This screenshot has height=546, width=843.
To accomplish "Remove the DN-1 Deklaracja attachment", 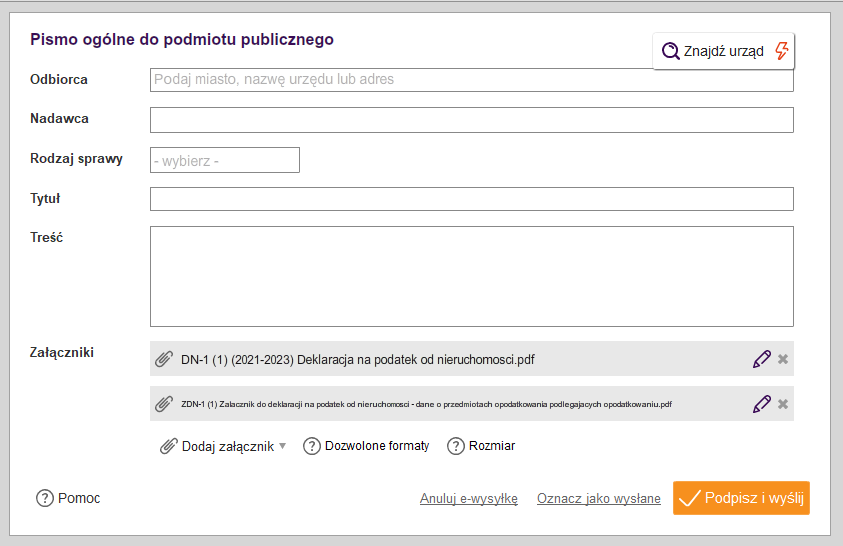I will [783, 359].
